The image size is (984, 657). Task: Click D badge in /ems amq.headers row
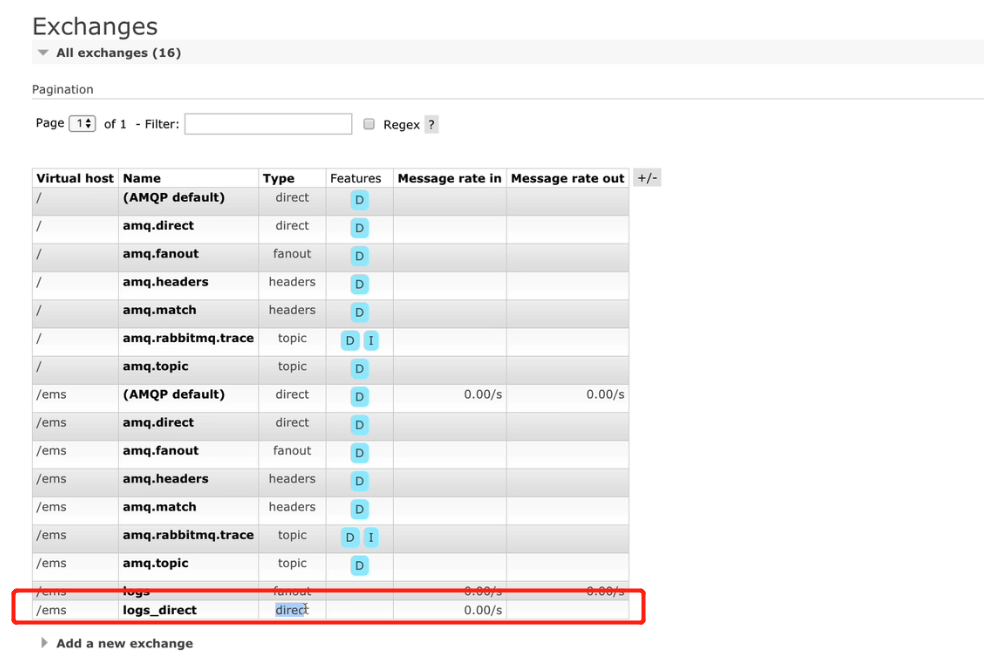click(x=359, y=481)
